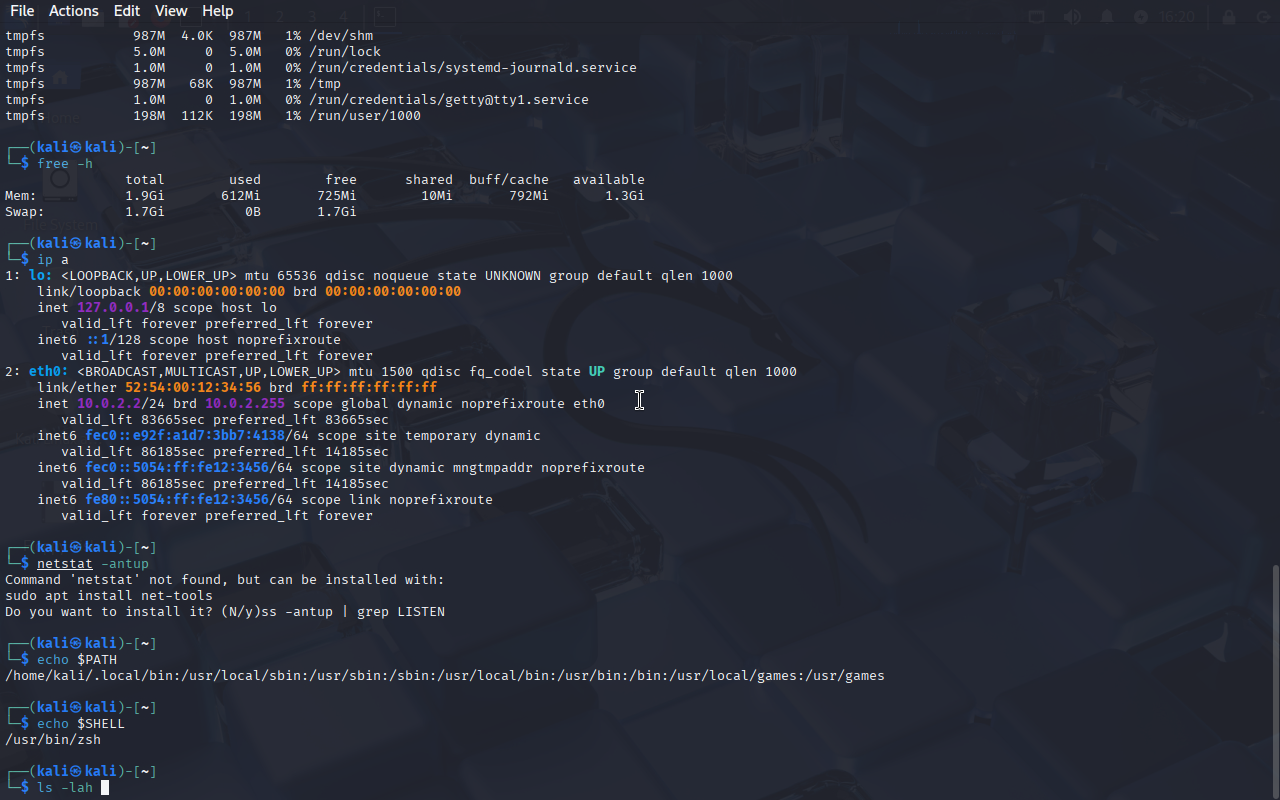
Task: Click the 'fq_codel' qdisc value
Action: (501, 372)
